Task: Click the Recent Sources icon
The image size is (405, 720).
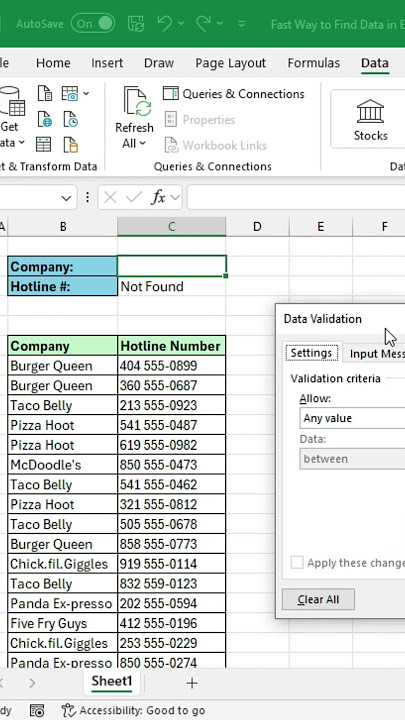Action: coord(71,119)
